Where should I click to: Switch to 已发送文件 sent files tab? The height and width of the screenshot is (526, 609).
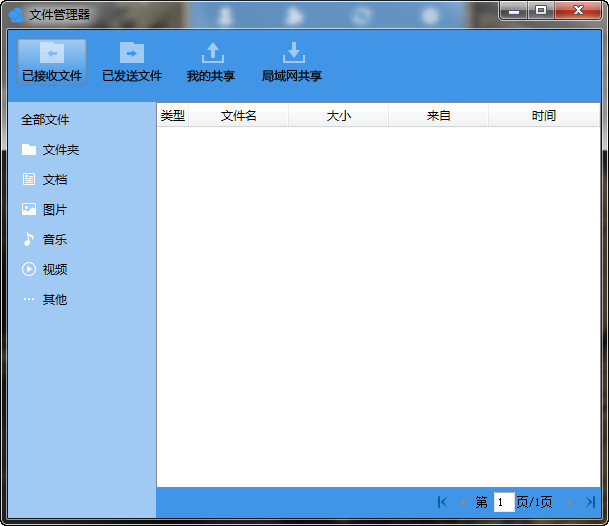(x=132, y=61)
